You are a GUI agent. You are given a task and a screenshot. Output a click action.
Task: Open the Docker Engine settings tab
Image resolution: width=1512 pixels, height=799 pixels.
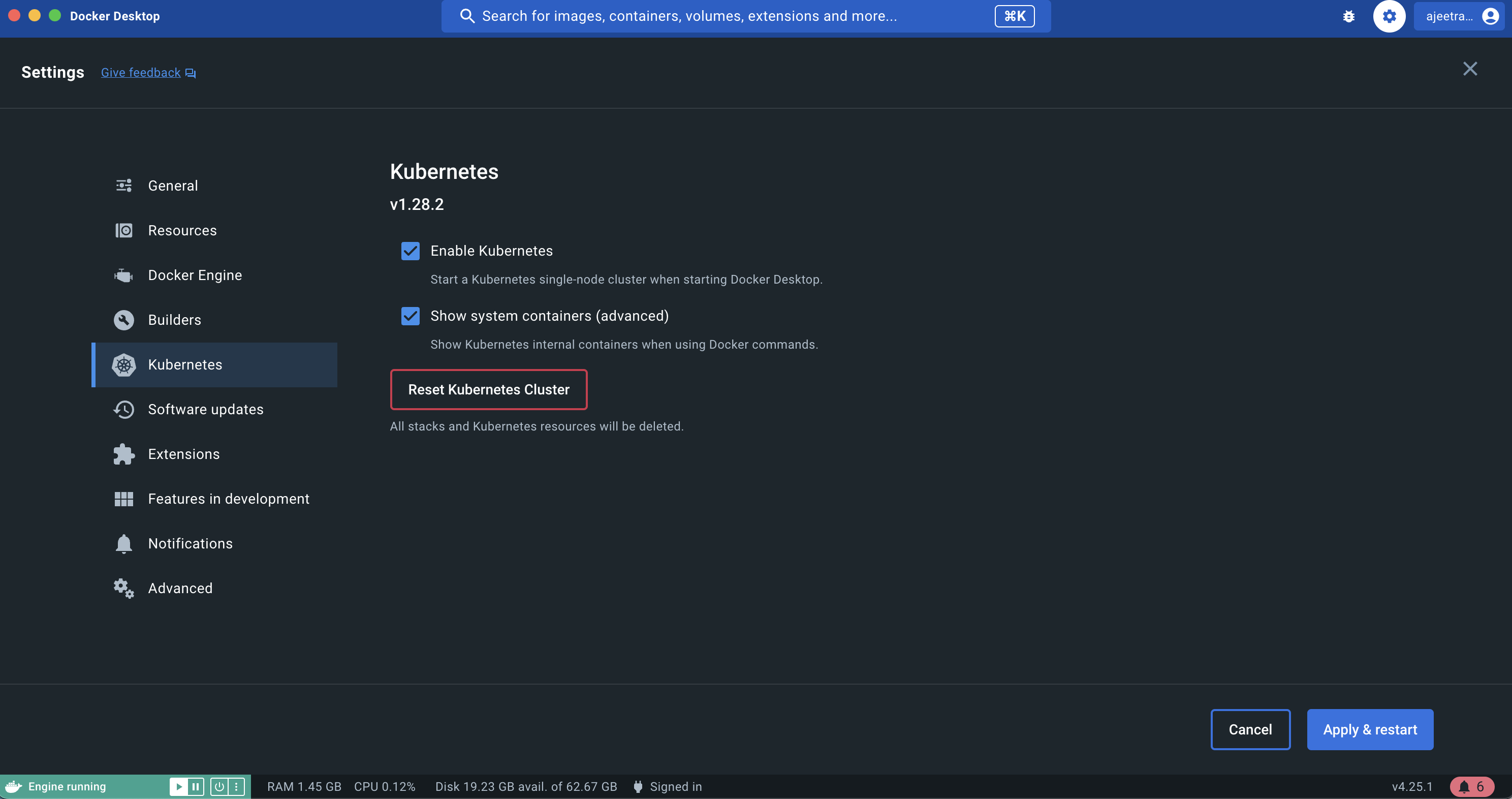195,275
